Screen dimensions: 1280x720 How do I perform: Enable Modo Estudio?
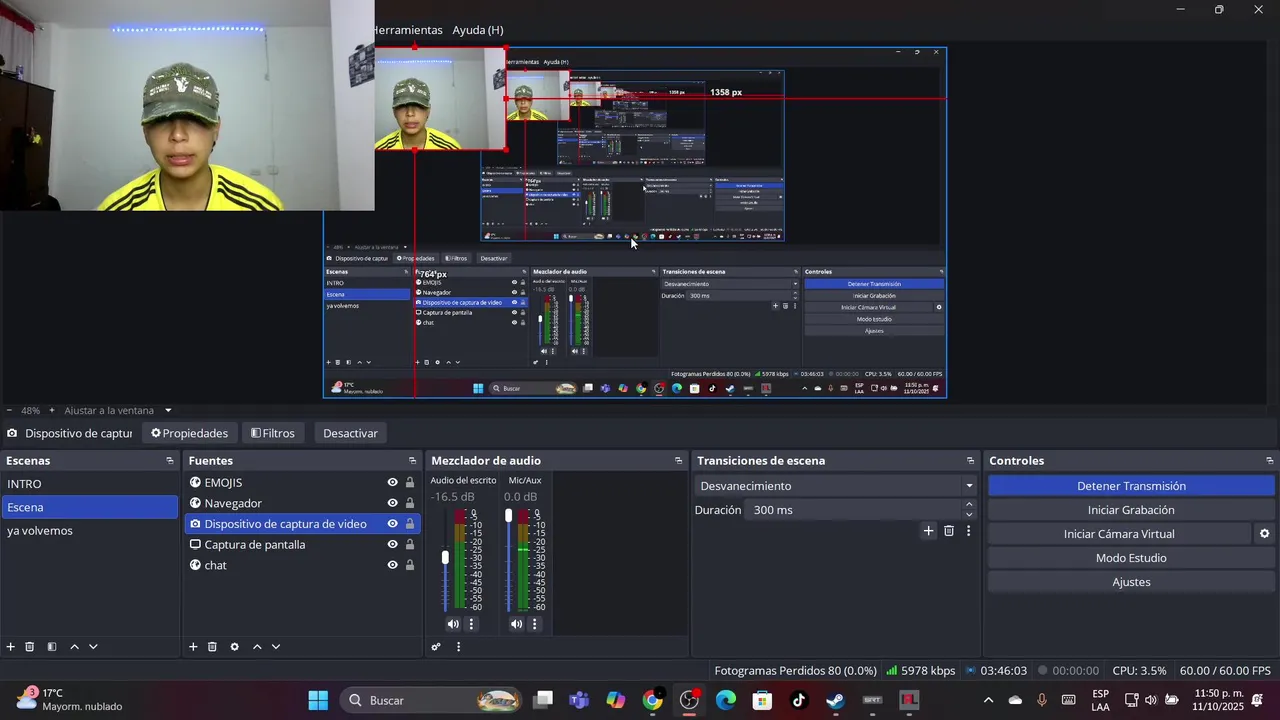coord(1131,558)
